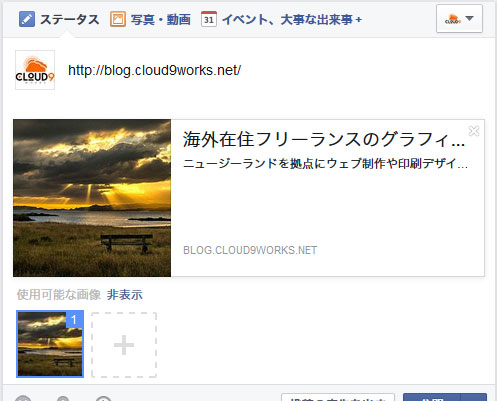Click the 使用可能な画像 label

[x=59, y=295]
